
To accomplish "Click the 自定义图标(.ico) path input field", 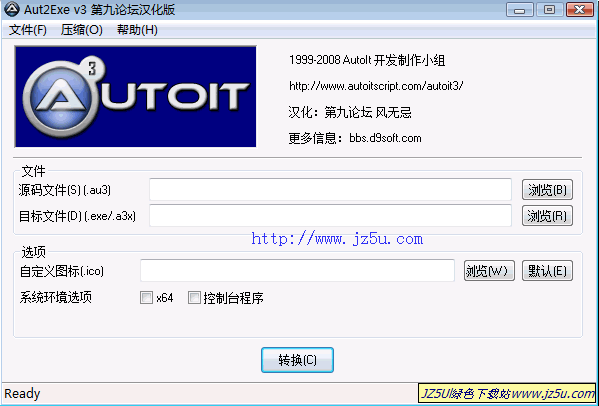I will pos(297,270).
